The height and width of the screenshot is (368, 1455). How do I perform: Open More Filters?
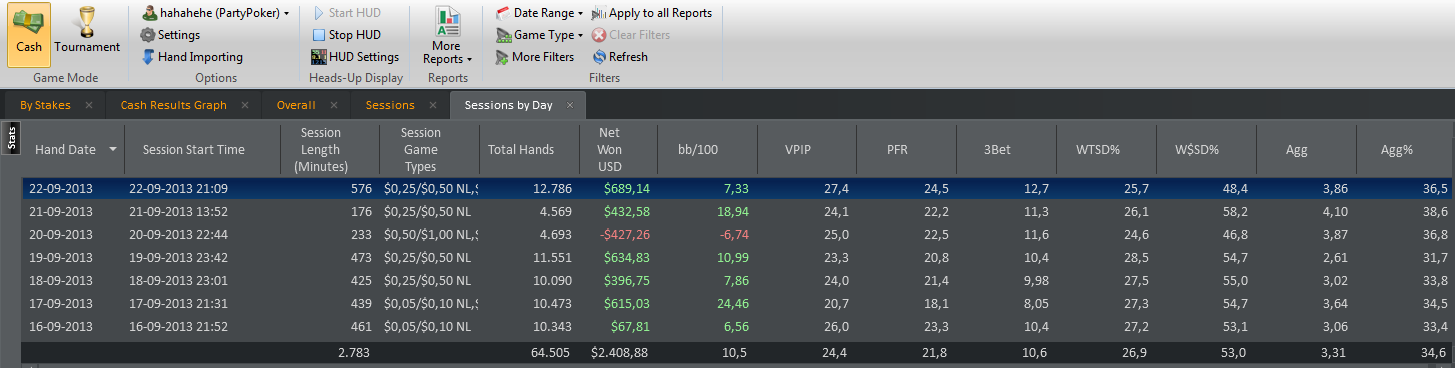point(535,57)
